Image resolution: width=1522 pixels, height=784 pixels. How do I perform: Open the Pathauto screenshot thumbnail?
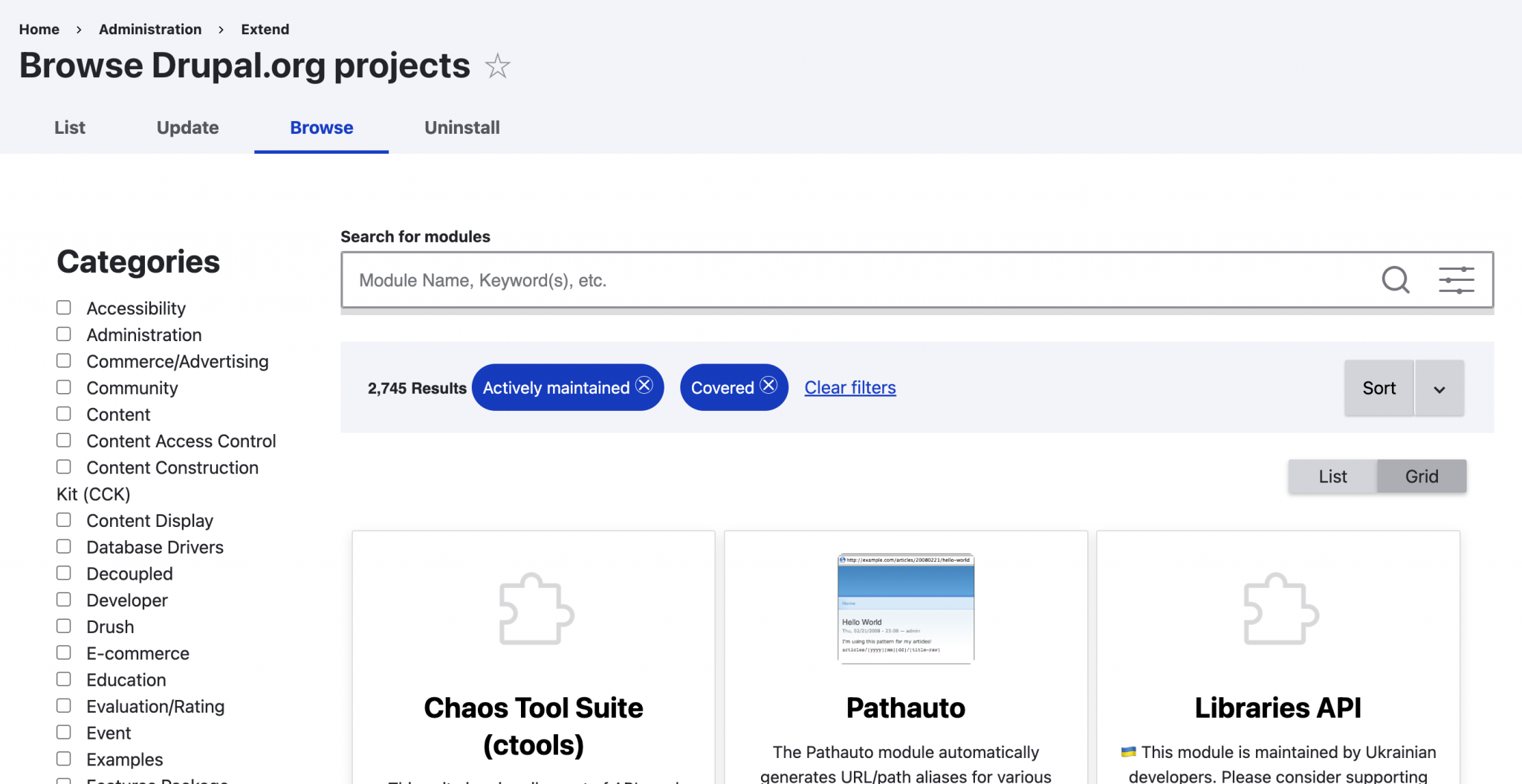tap(905, 608)
